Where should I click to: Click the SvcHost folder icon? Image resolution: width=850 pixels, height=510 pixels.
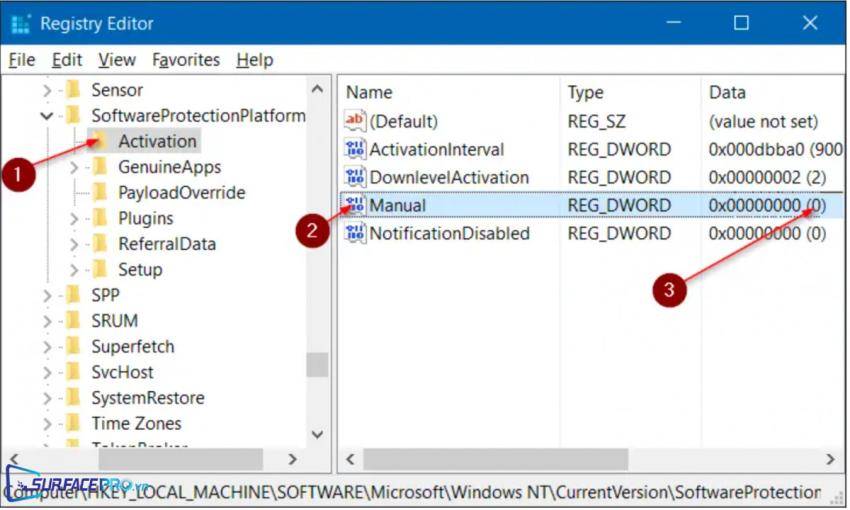click(73, 372)
